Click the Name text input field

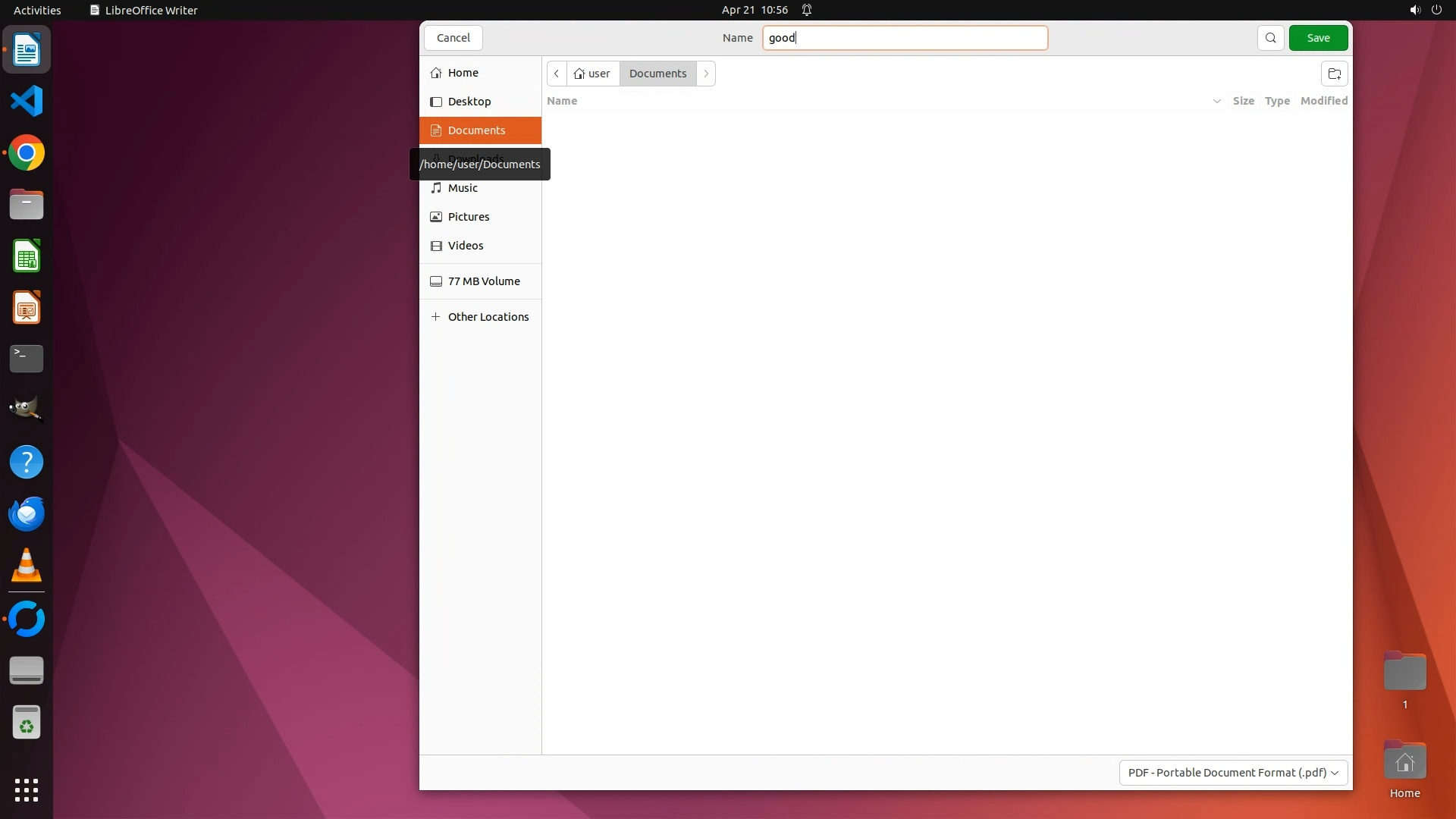coord(905,38)
